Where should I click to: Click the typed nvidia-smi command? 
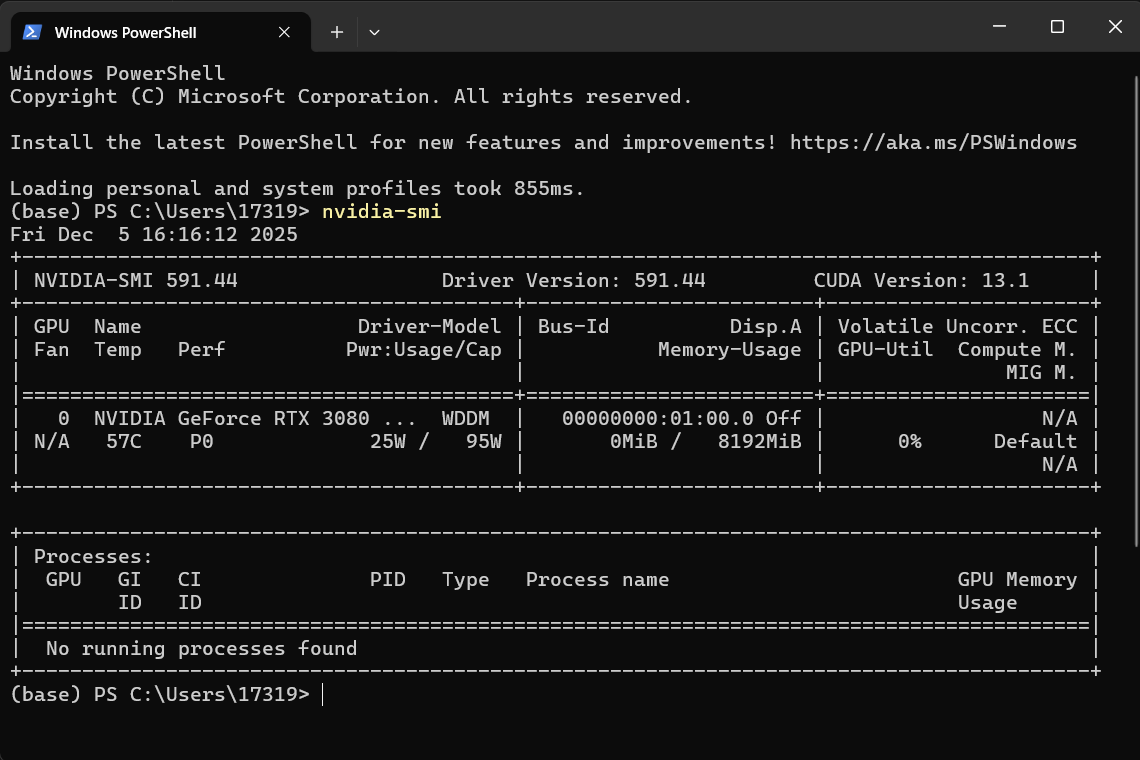click(x=382, y=212)
